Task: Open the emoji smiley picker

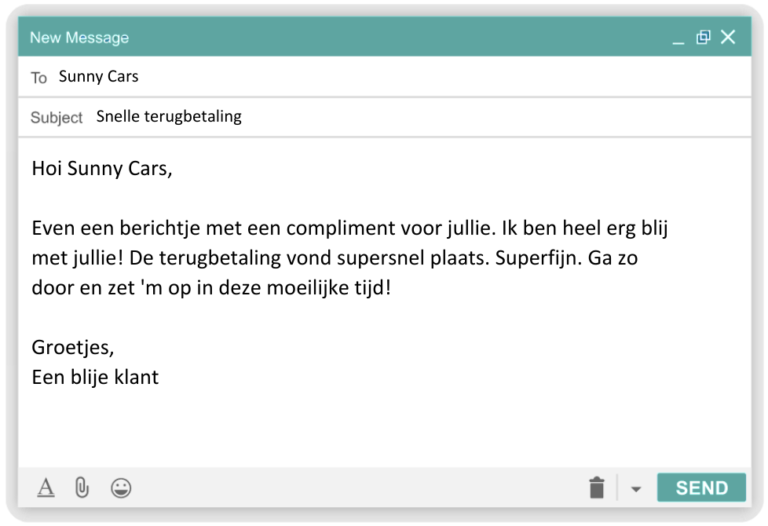Action: (x=121, y=488)
